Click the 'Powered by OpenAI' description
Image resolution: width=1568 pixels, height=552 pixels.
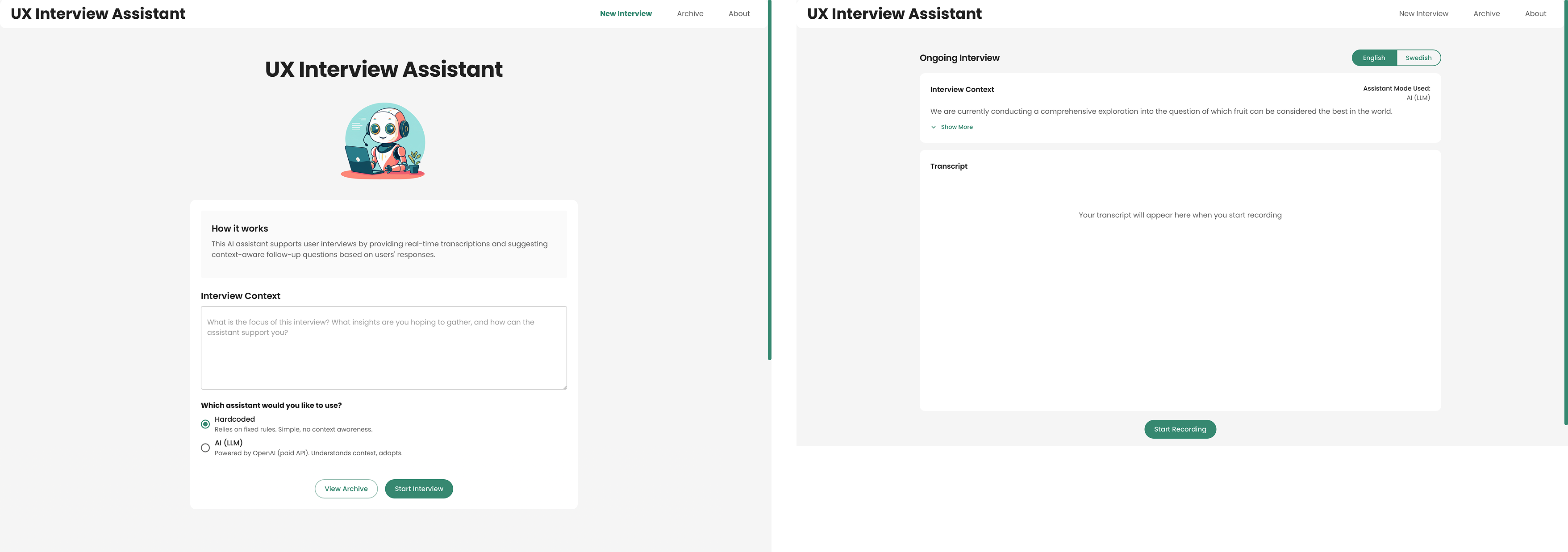(x=309, y=453)
